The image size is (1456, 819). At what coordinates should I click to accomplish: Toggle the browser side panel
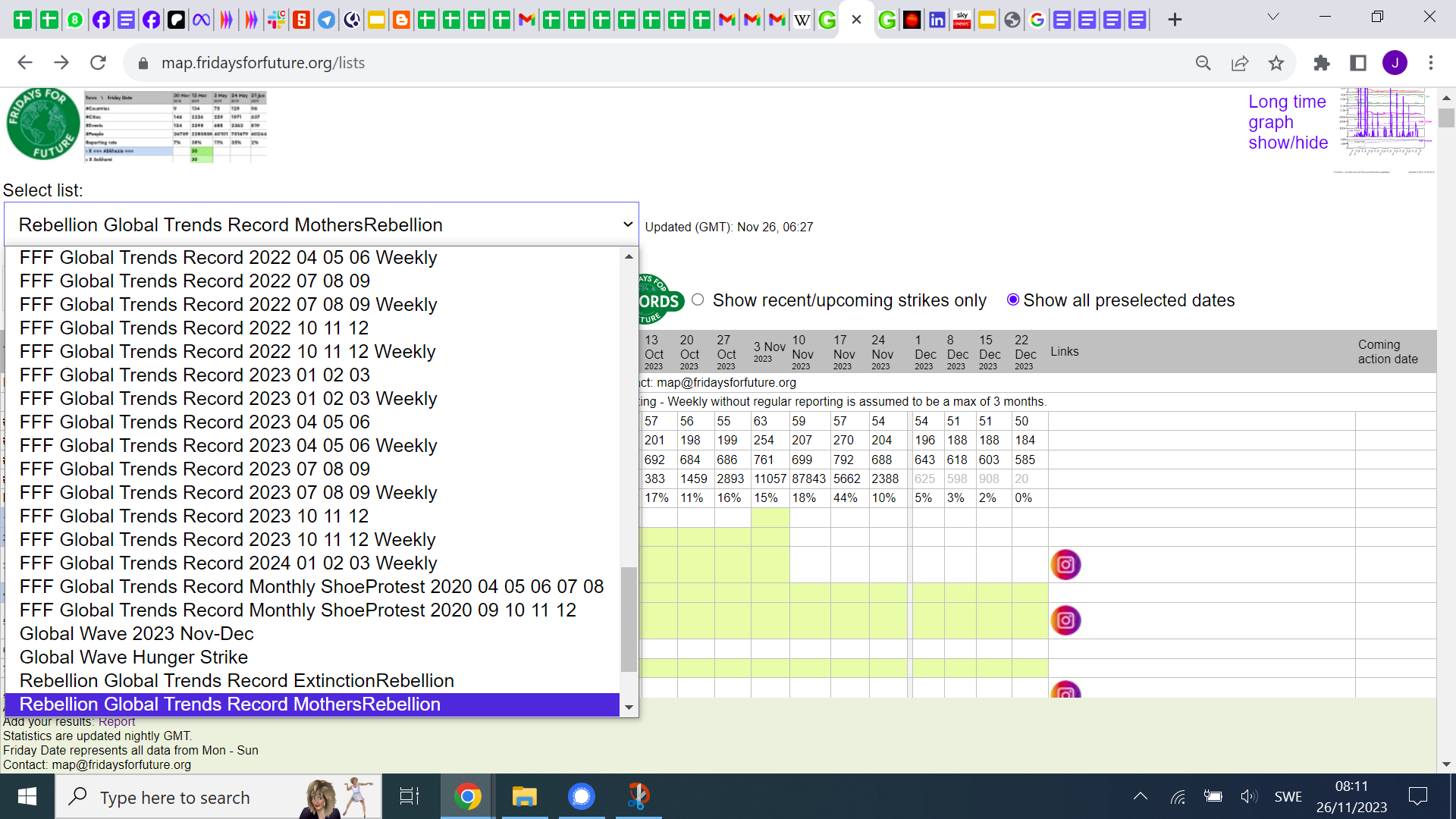[x=1358, y=63]
